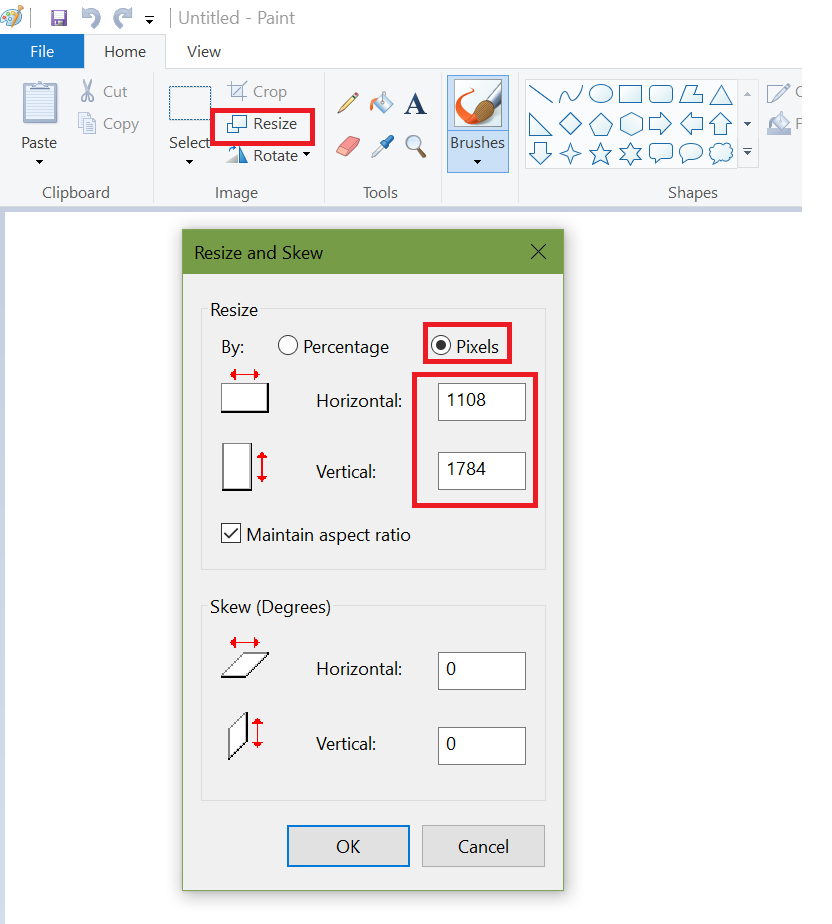Select the Oval shape

(600, 93)
